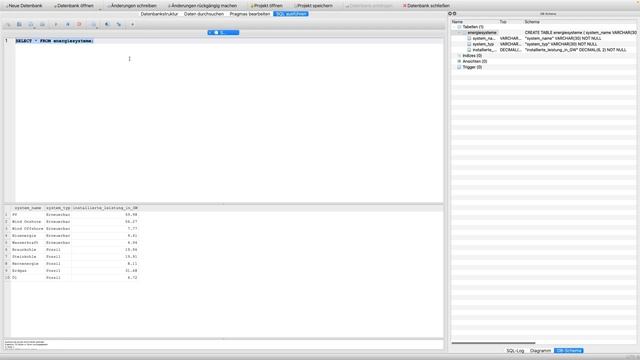Image resolution: width=640 pixels, height=360 pixels.
Task: Click Änderungen schreiben
Action: pos(132,6)
